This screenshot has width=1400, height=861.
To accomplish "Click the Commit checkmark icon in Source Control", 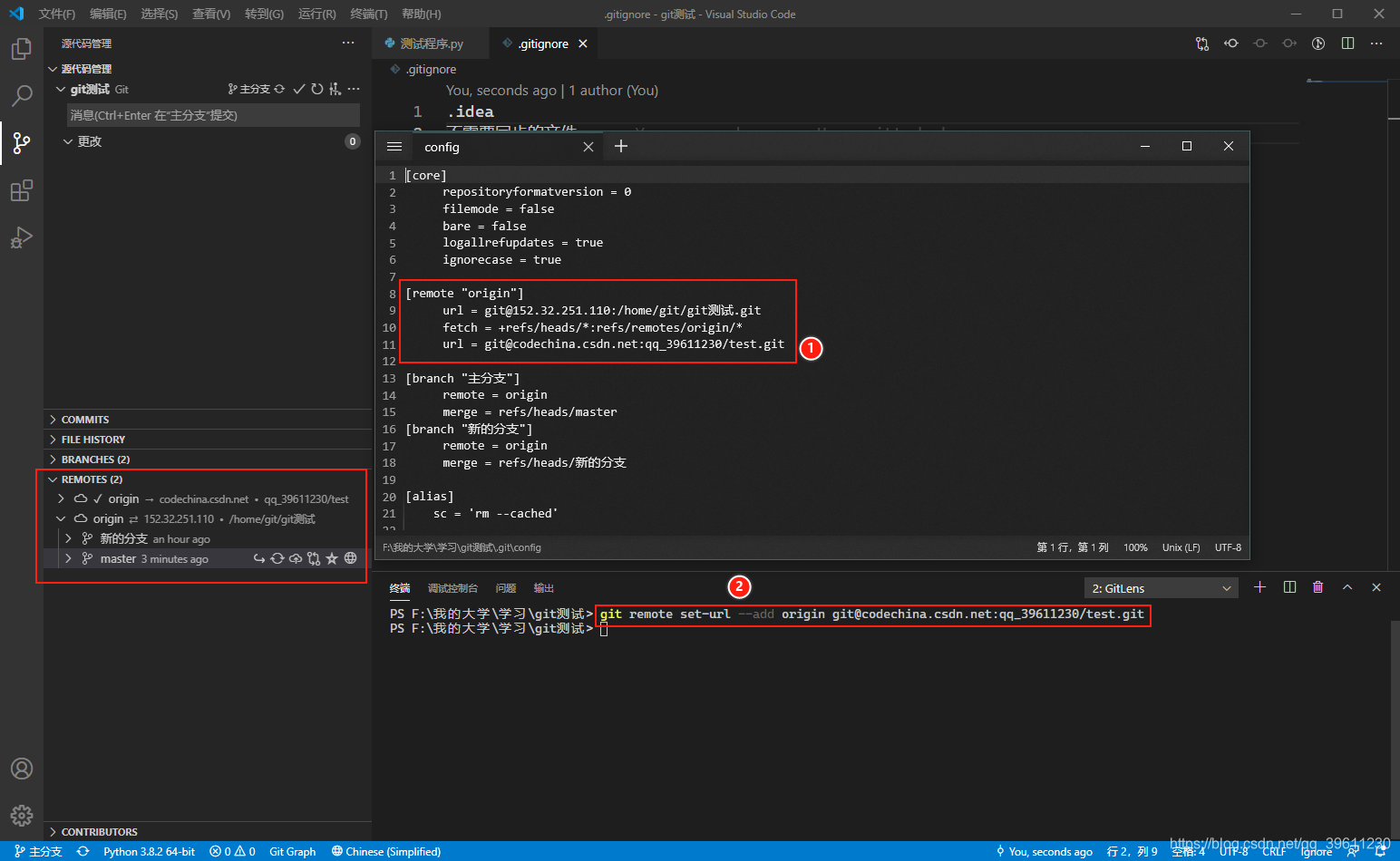I will coord(299,89).
